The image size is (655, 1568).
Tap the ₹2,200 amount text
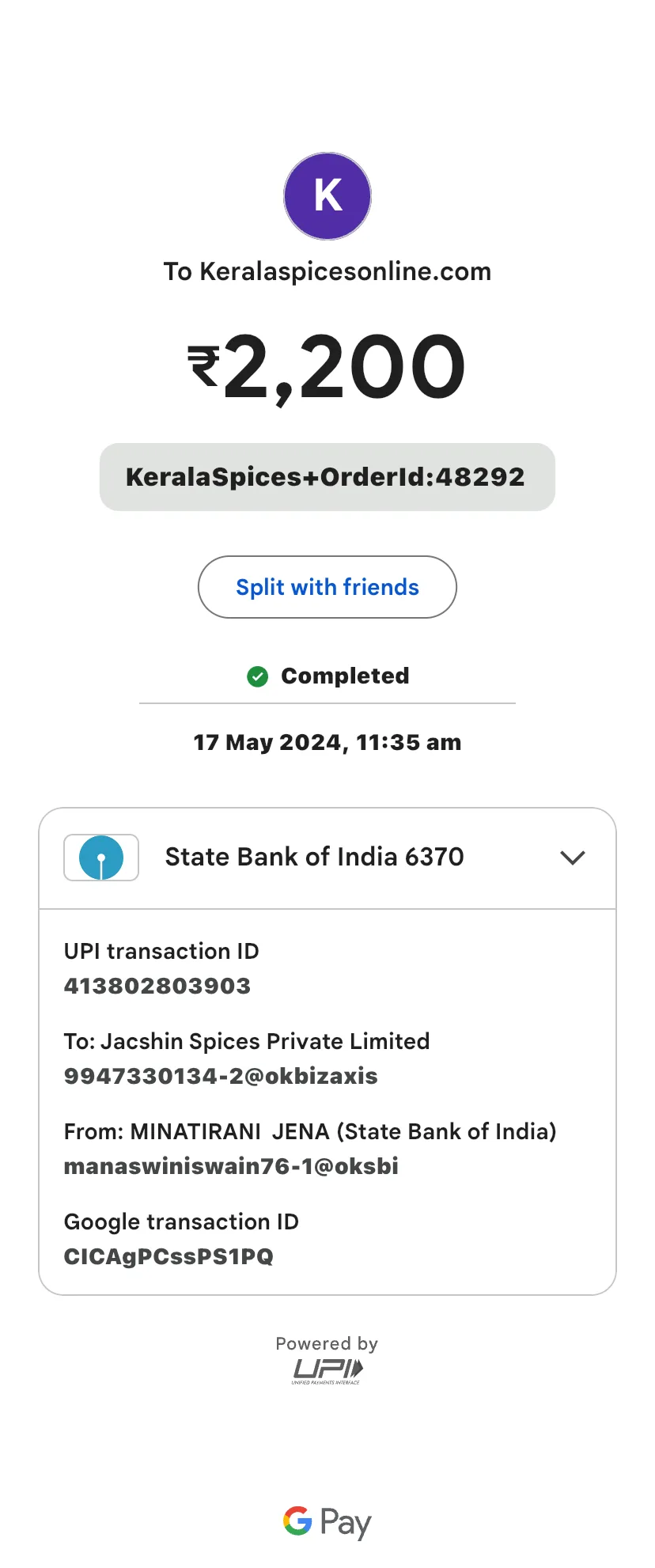327,367
